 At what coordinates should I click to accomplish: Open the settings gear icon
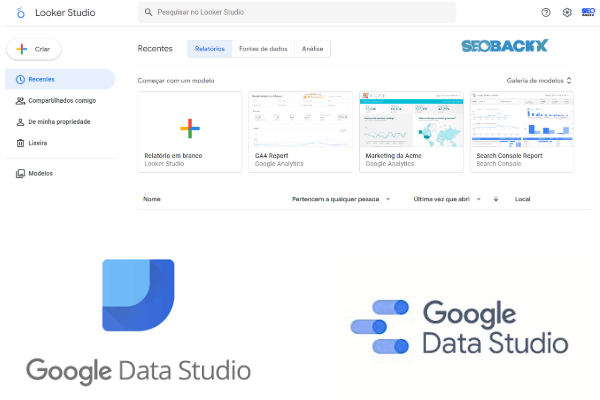[567, 13]
